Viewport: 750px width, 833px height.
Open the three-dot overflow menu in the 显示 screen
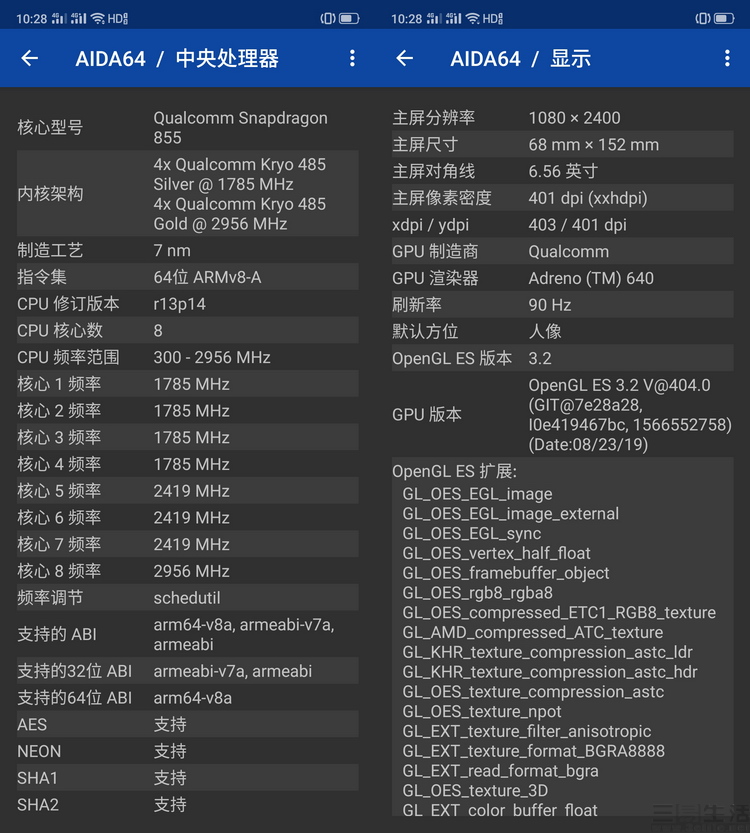[x=727, y=58]
